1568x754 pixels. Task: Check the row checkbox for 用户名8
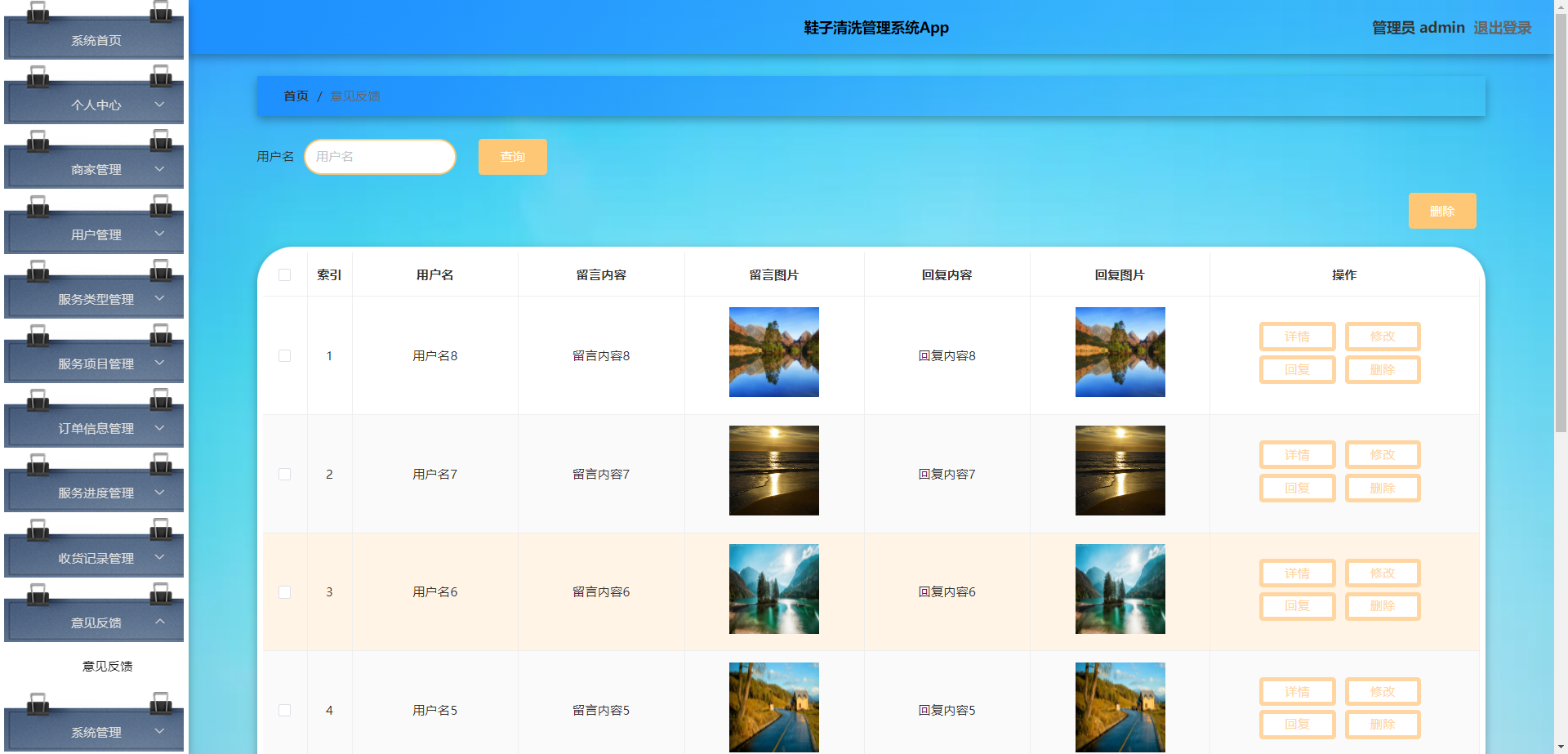(284, 355)
